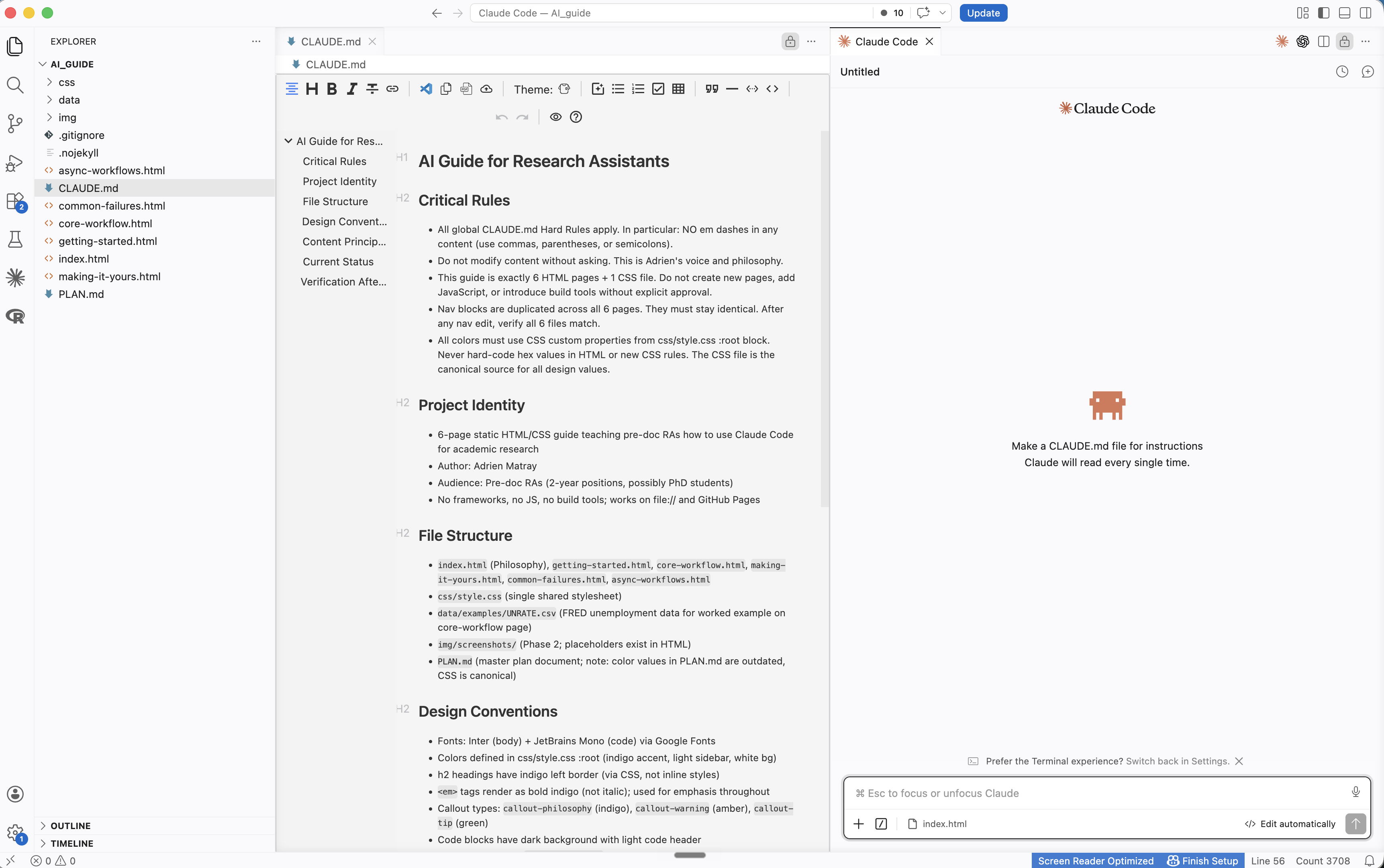Click the AI sparkle insert icon in toolbar
Image resolution: width=1384 pixels, height=868 pixels.
598,89
